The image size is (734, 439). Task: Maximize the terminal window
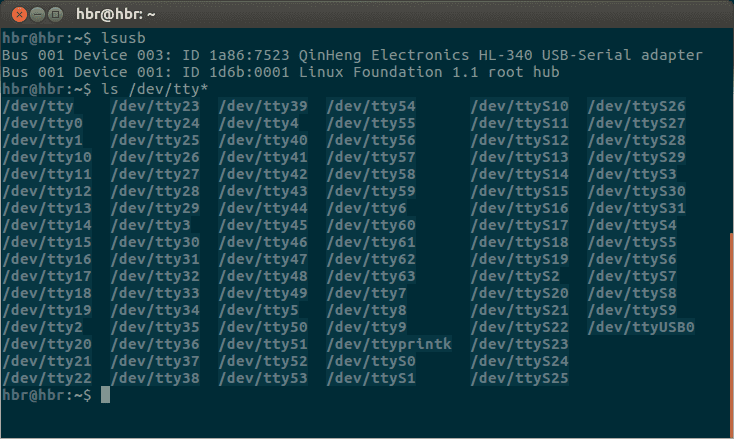[x=58, y=16]
